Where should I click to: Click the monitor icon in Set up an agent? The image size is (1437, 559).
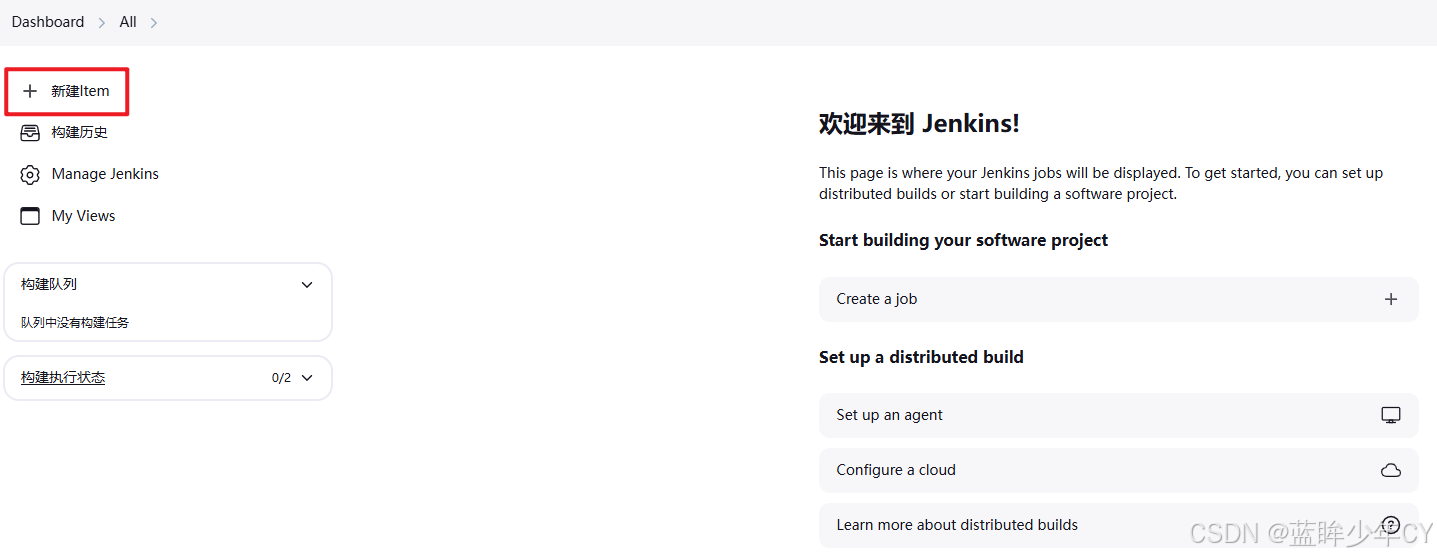coord(1390,415)
